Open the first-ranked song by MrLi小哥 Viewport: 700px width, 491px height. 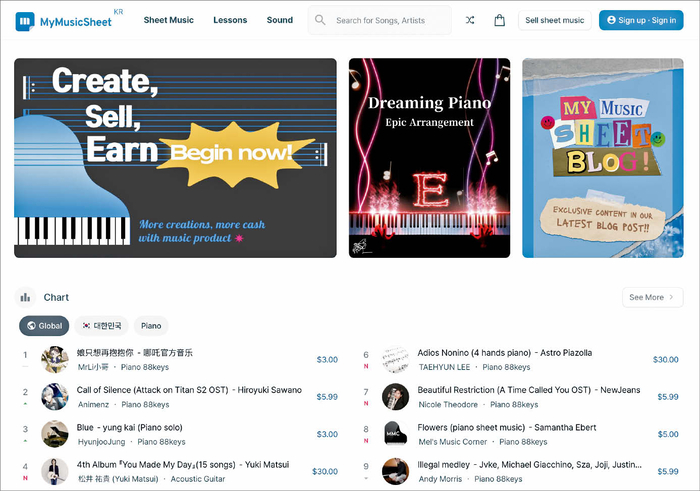tap(134, 353)
